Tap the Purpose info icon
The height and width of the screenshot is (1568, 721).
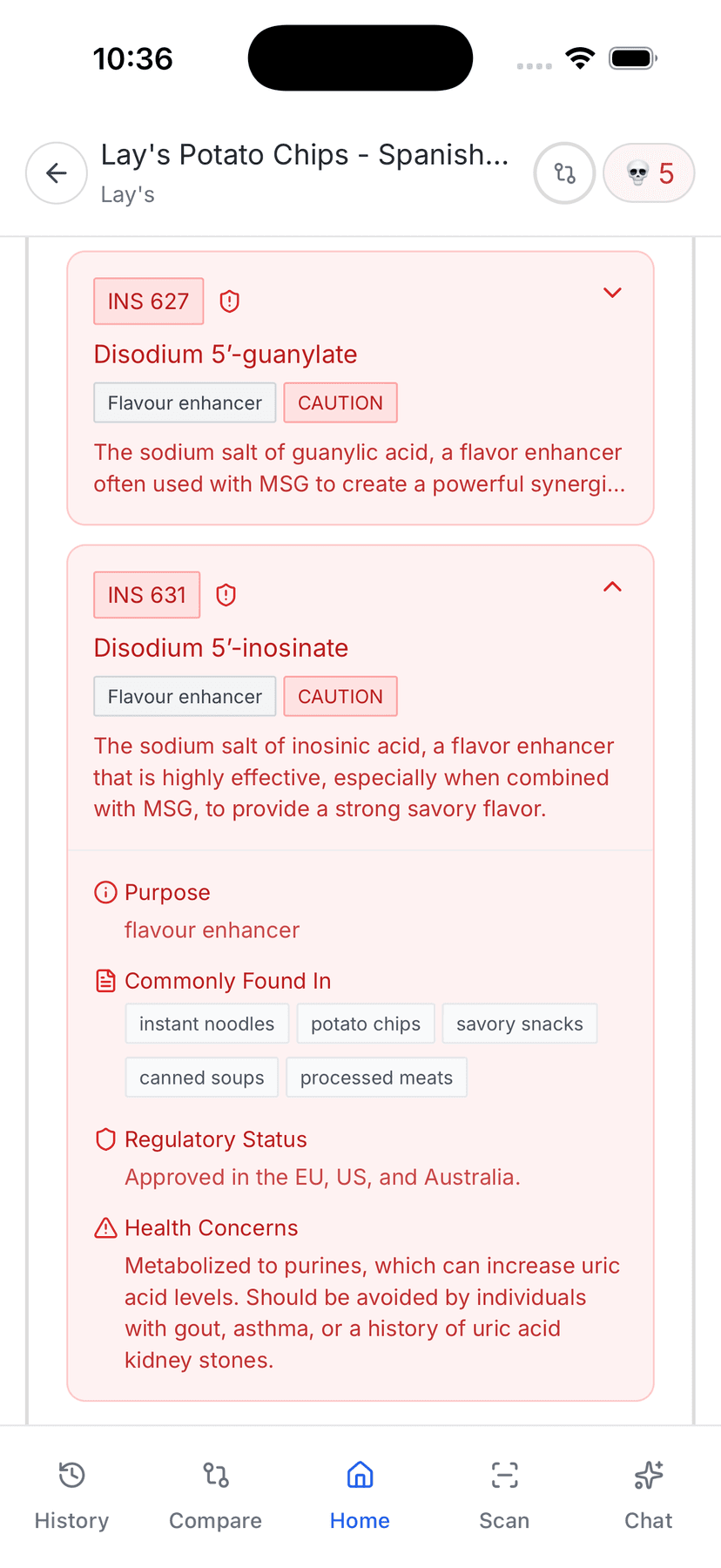click(105, 892)
